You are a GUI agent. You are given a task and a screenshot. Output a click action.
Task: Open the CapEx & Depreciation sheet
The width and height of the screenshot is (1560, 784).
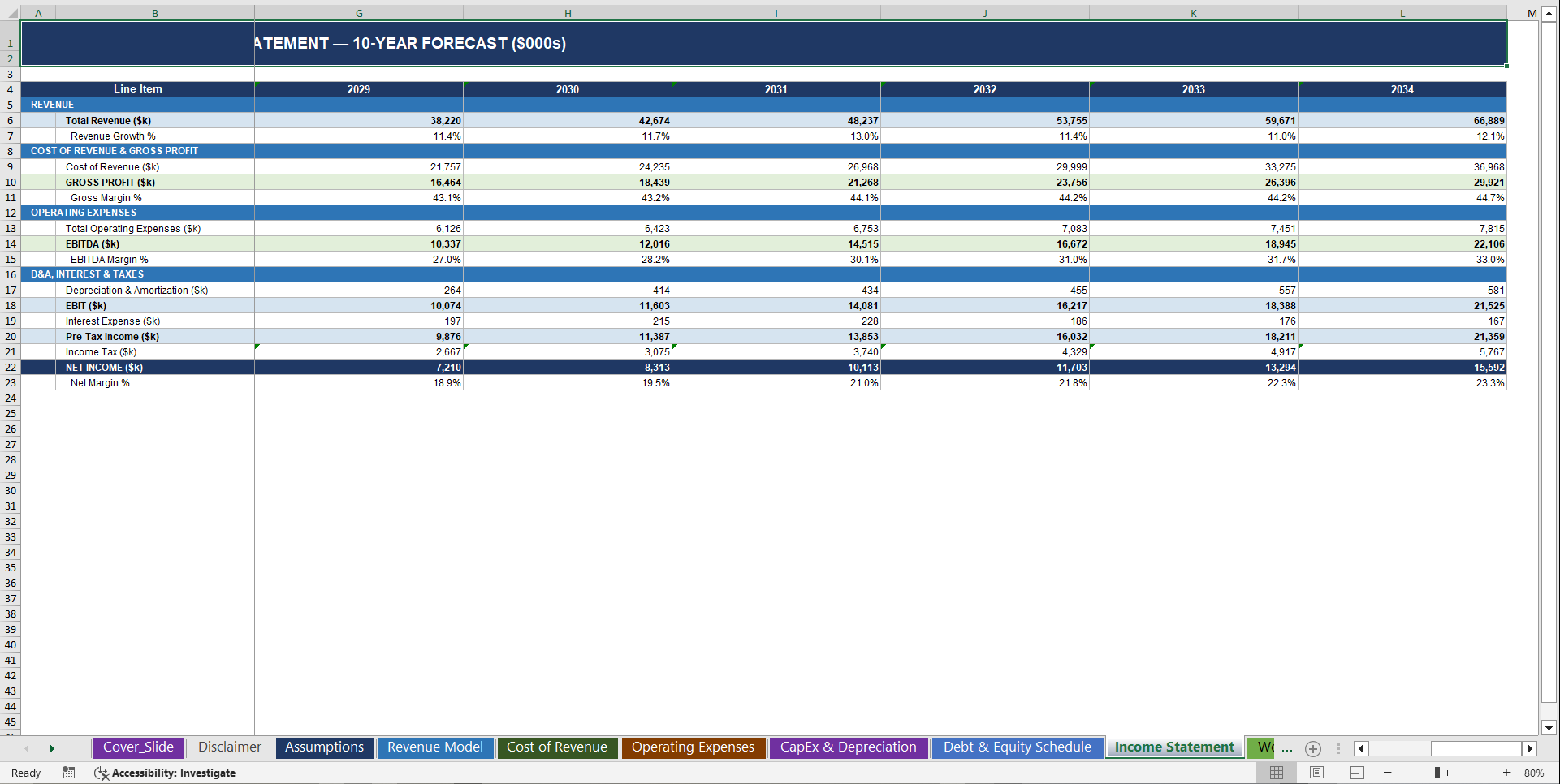click(x=848, y=747)
